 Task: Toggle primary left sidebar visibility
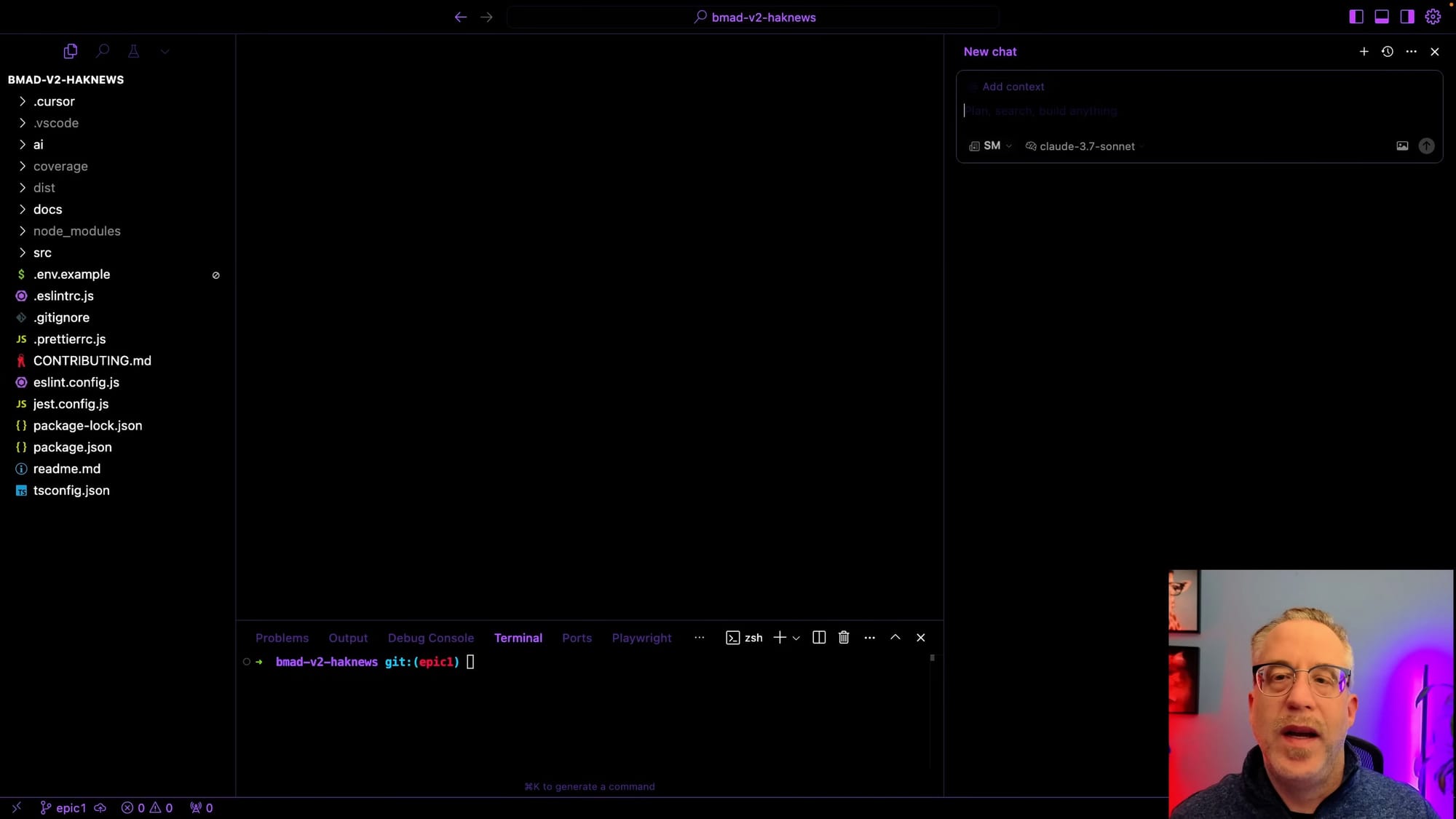[x=1356, y=17]
